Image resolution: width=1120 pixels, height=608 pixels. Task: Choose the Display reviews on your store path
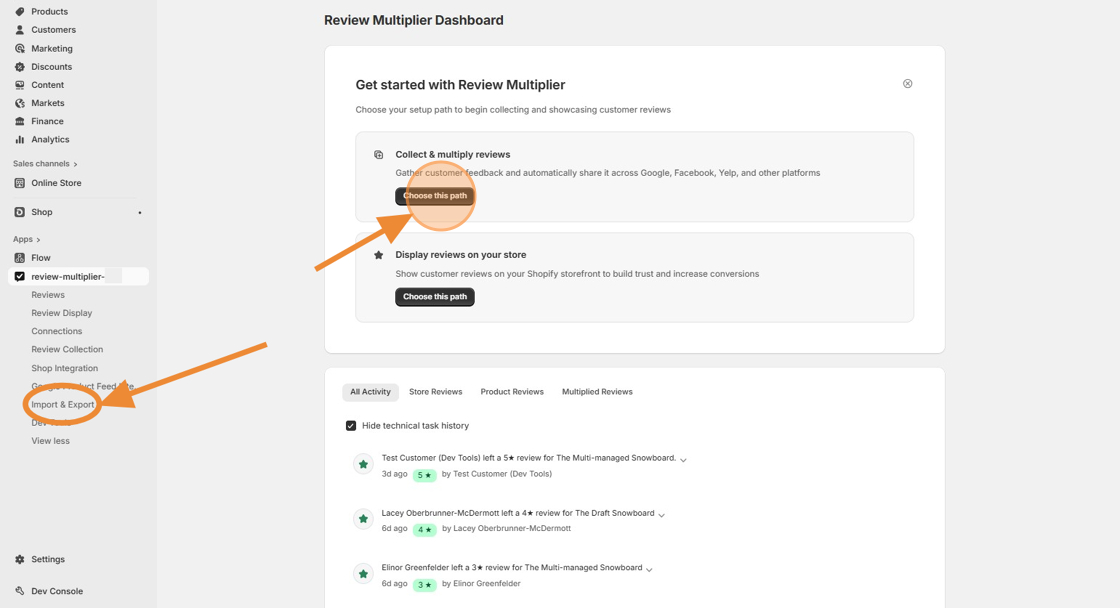[x=435, y=296]
